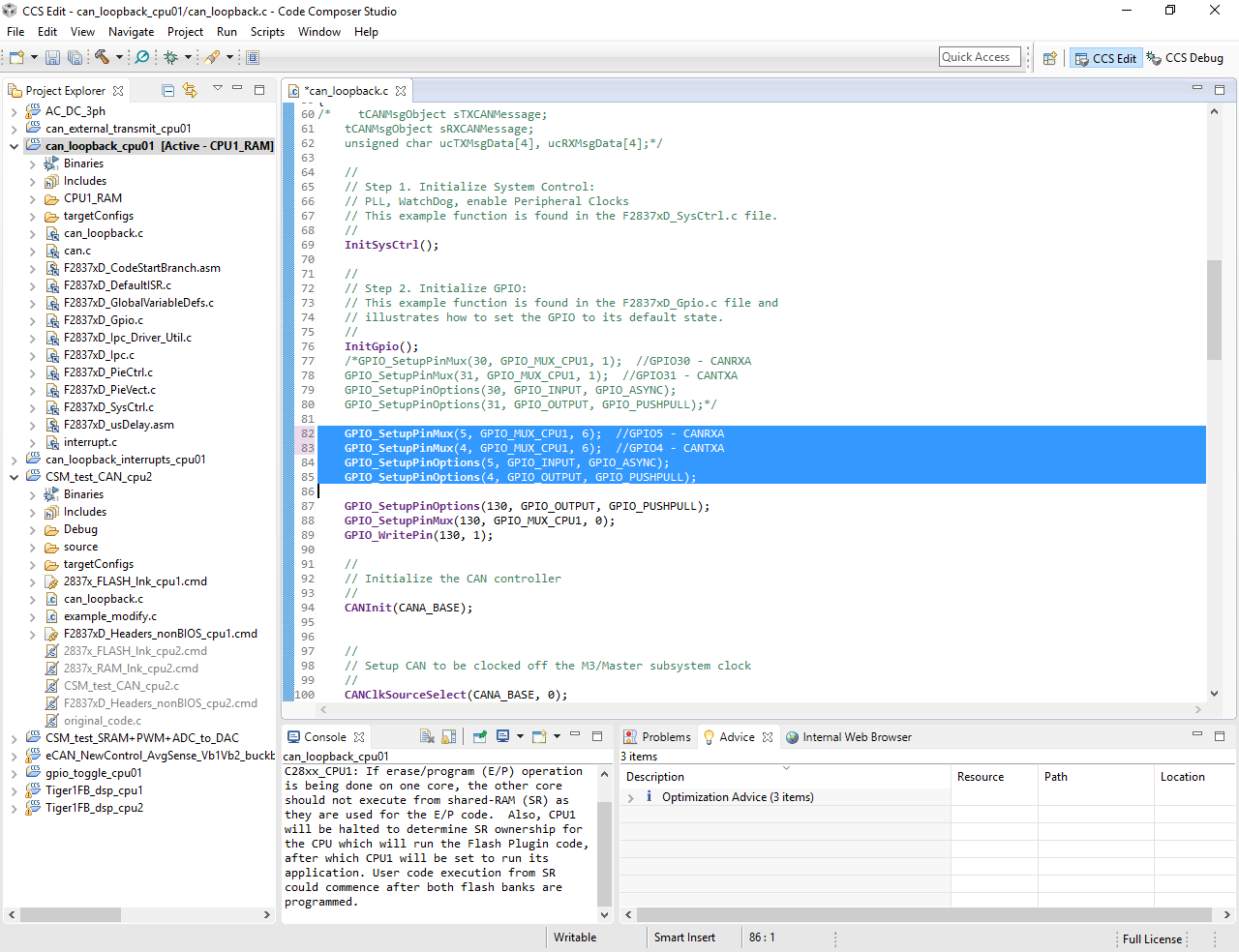1239x952 pixels.
Task: Click the editor's vertical scrollbar thumb
Action: 1214,310
